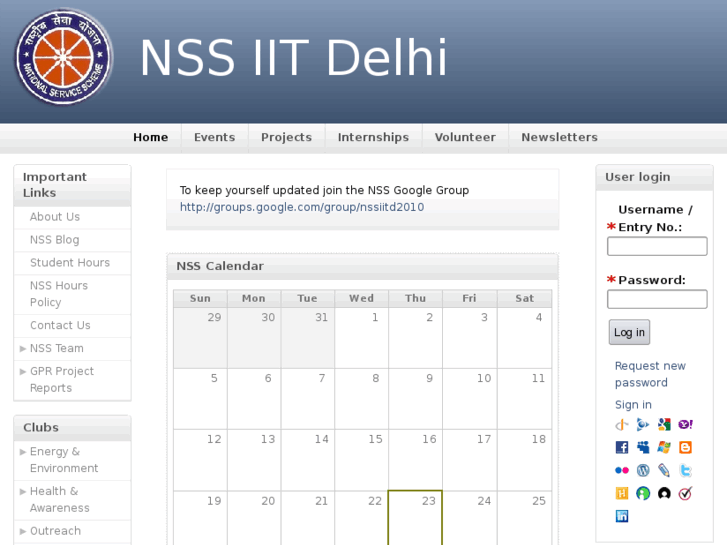Sign in with the black circle person icon
The height and width of the screenshot is (545, 727).
(664, 493)
